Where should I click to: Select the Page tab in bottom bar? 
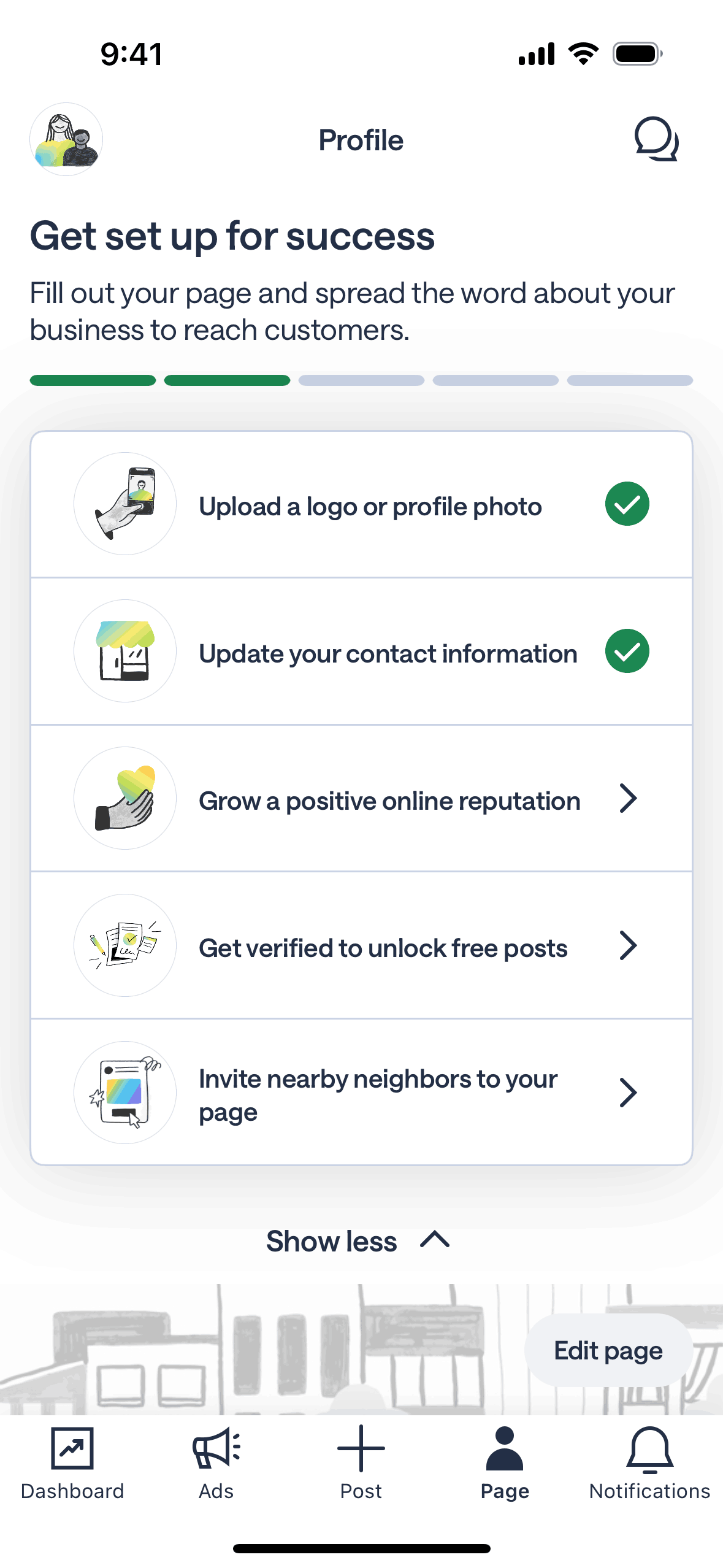point(505,1462)
